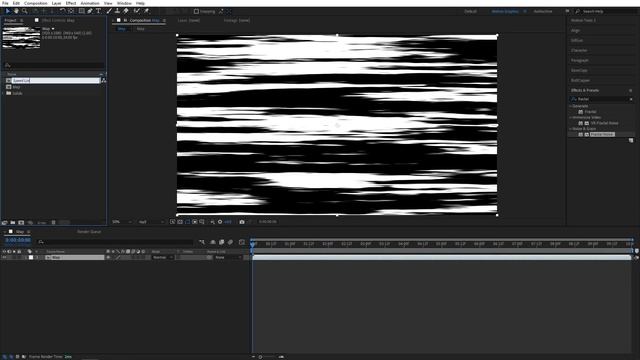Select the Type tool
The image size is (640, 360).
point(98,11)
